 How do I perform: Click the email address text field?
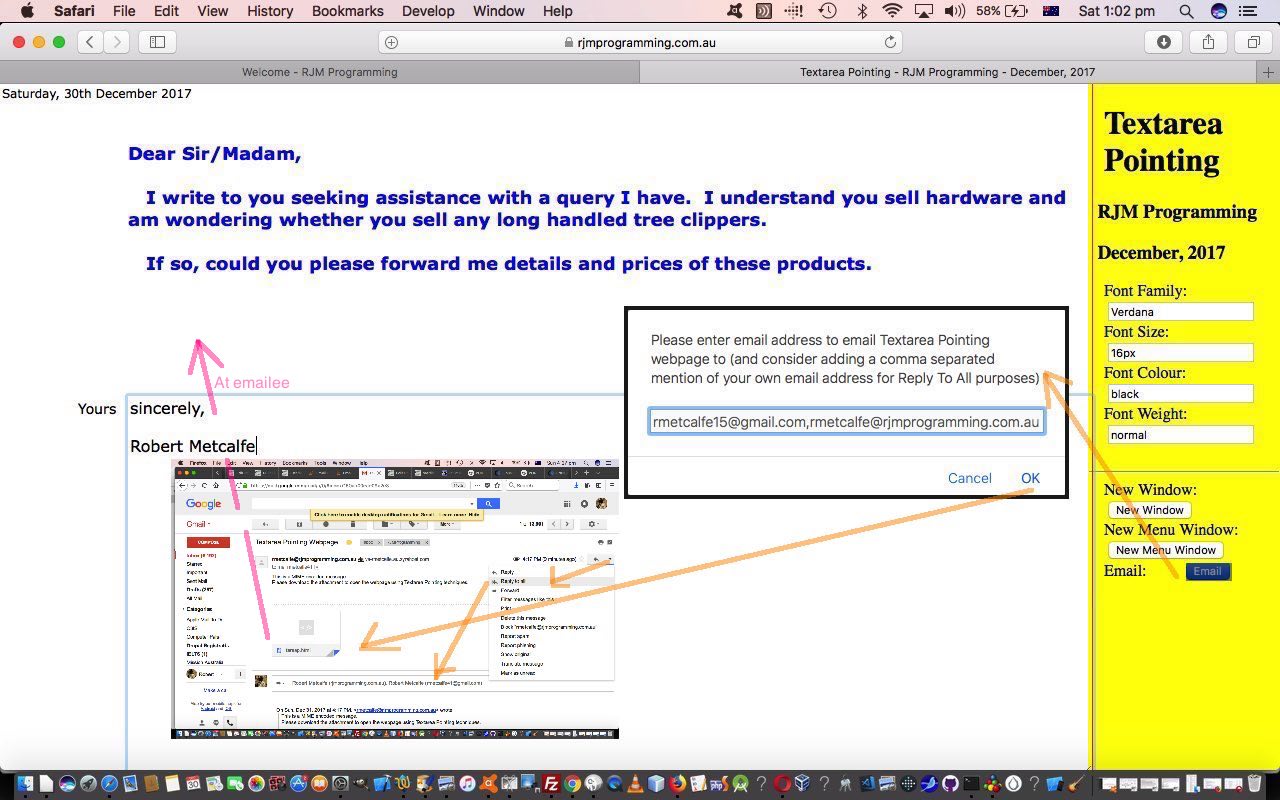pyautogui.click(x=846, y=422)
